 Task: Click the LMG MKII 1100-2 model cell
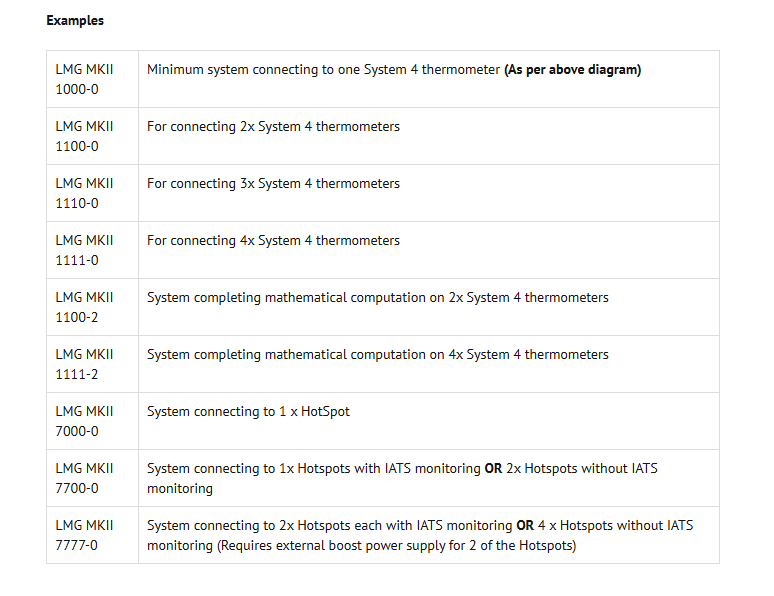point(85,307)
